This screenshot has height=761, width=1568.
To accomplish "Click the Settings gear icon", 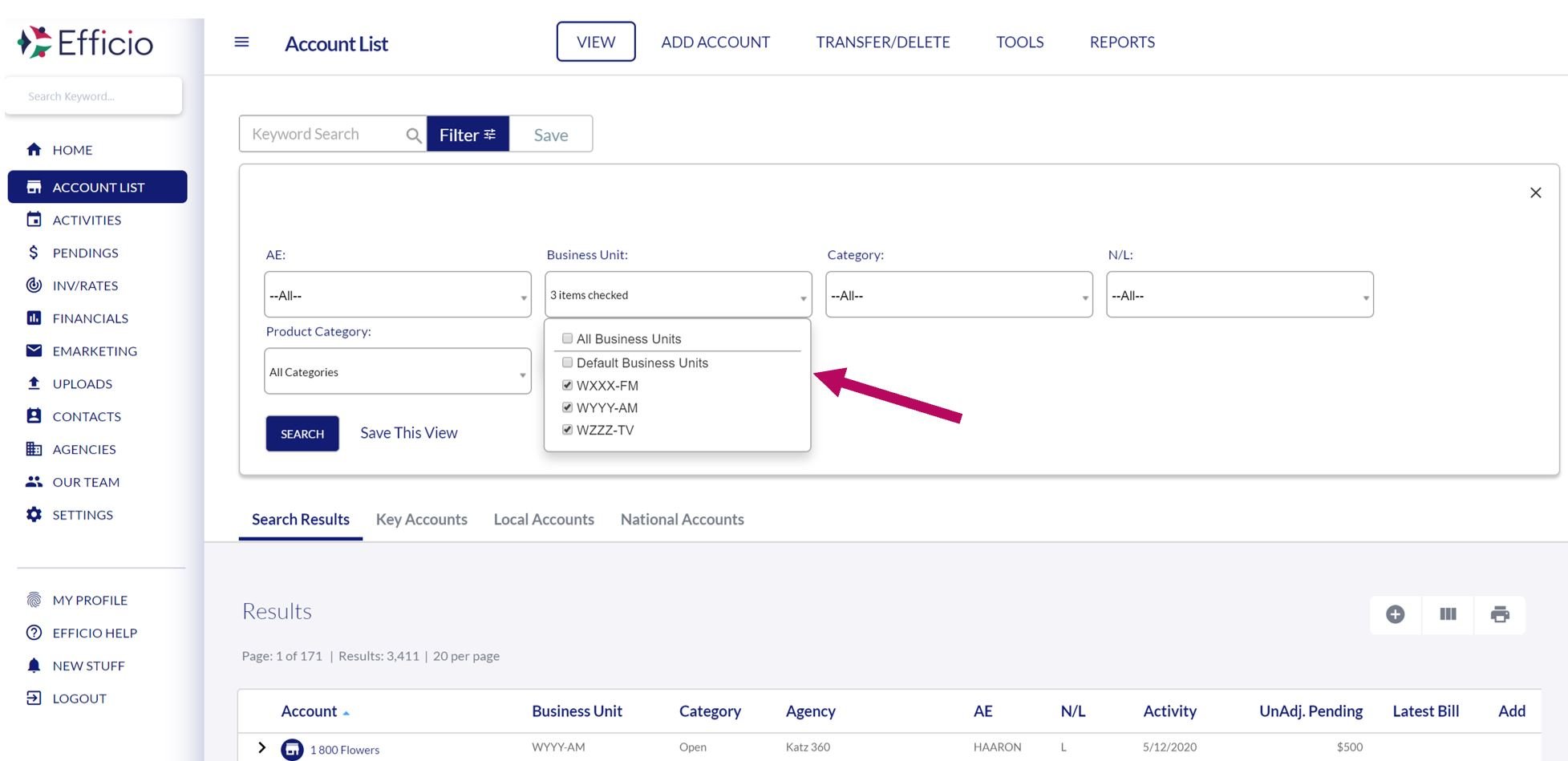I will pyautogui.click(x=34, y=514).
